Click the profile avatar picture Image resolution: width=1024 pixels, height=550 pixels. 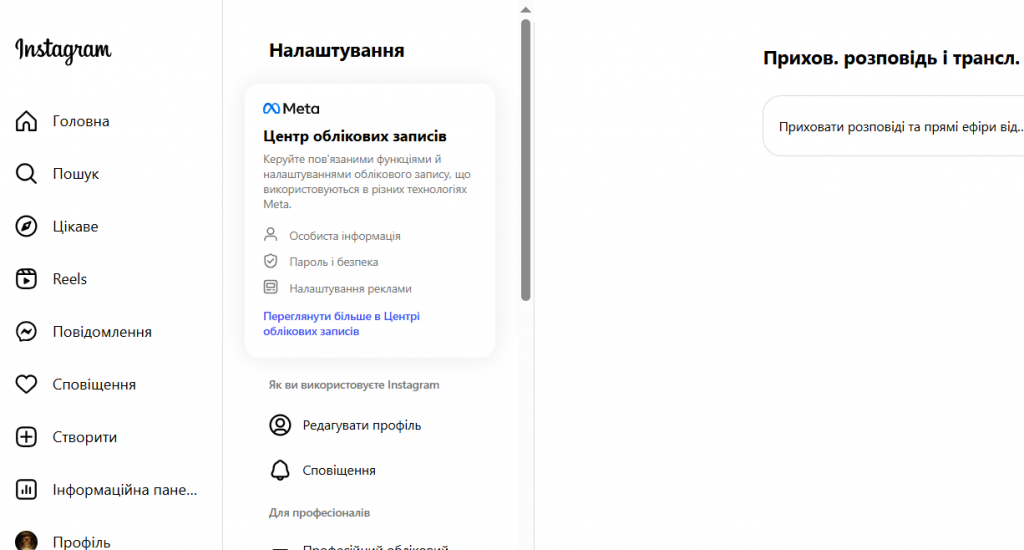pos(27,541)
